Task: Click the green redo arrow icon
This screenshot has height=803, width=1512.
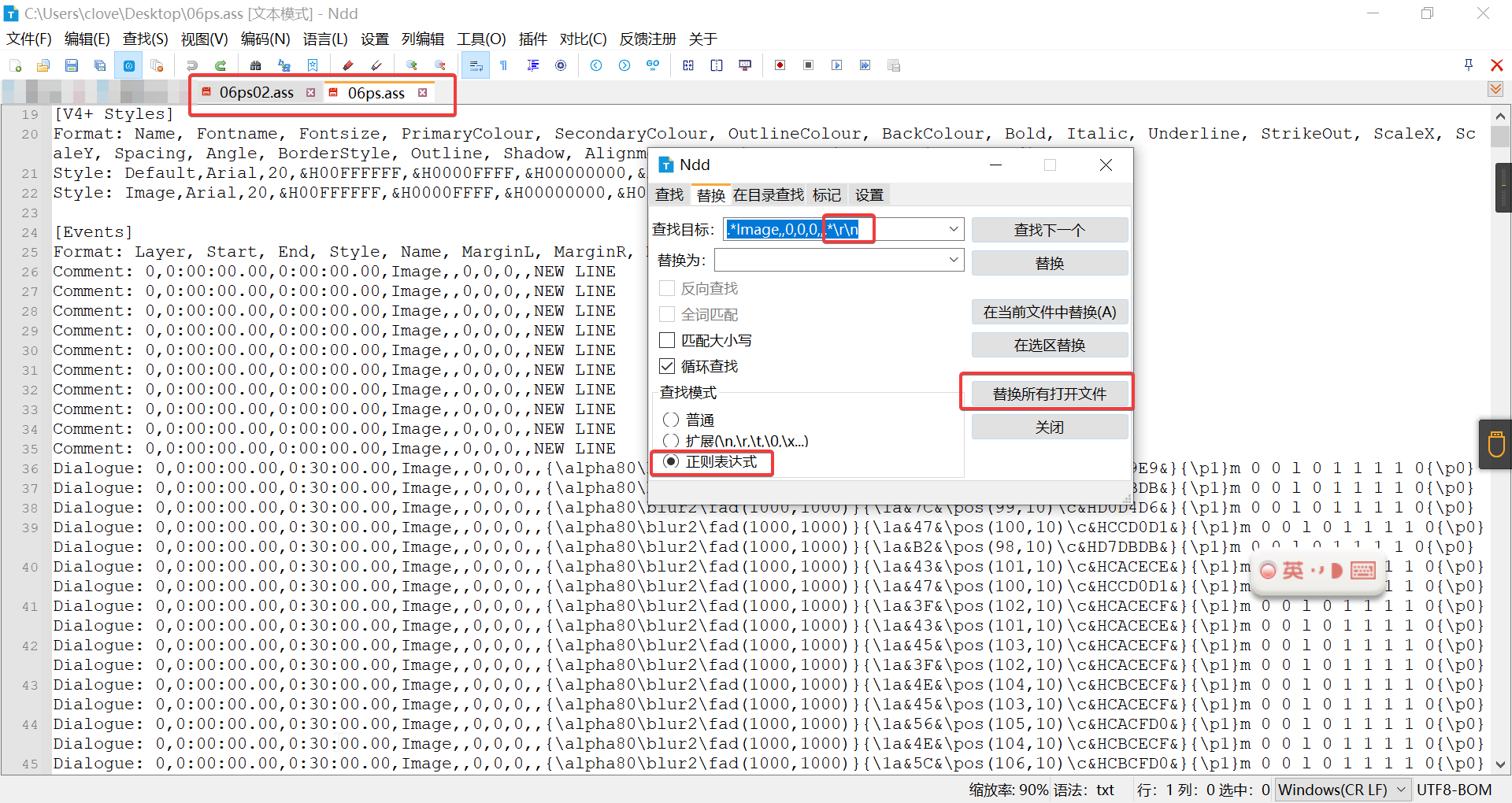Action: pyautogui.click(x=220, y=65)
